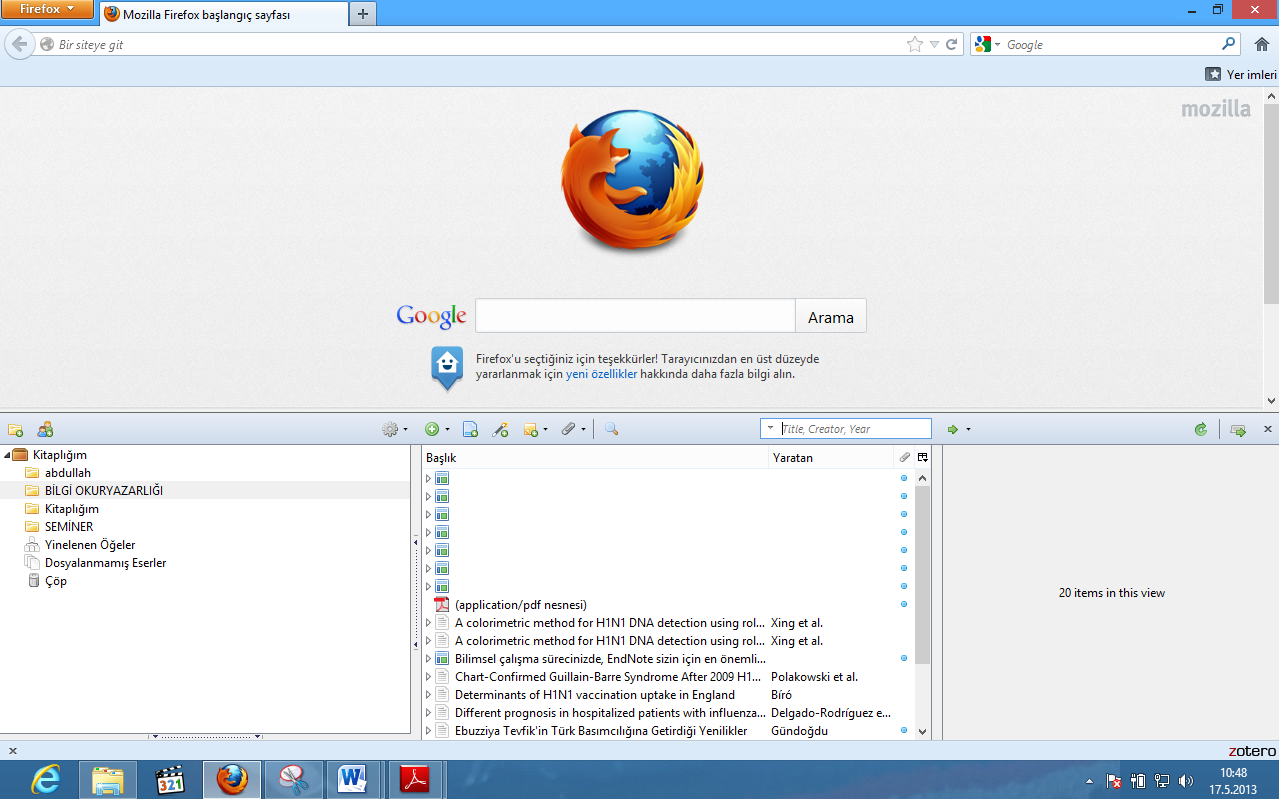
Task: Go to the Firefox home page
Action: 1261,45
